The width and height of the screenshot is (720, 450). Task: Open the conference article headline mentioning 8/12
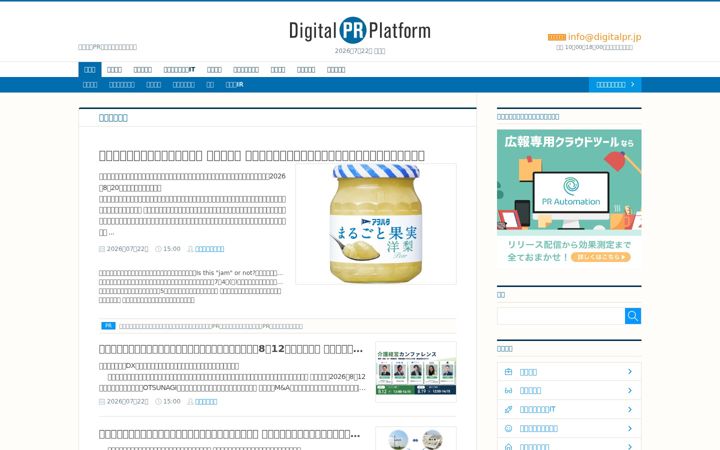click(x=231, y=349)
